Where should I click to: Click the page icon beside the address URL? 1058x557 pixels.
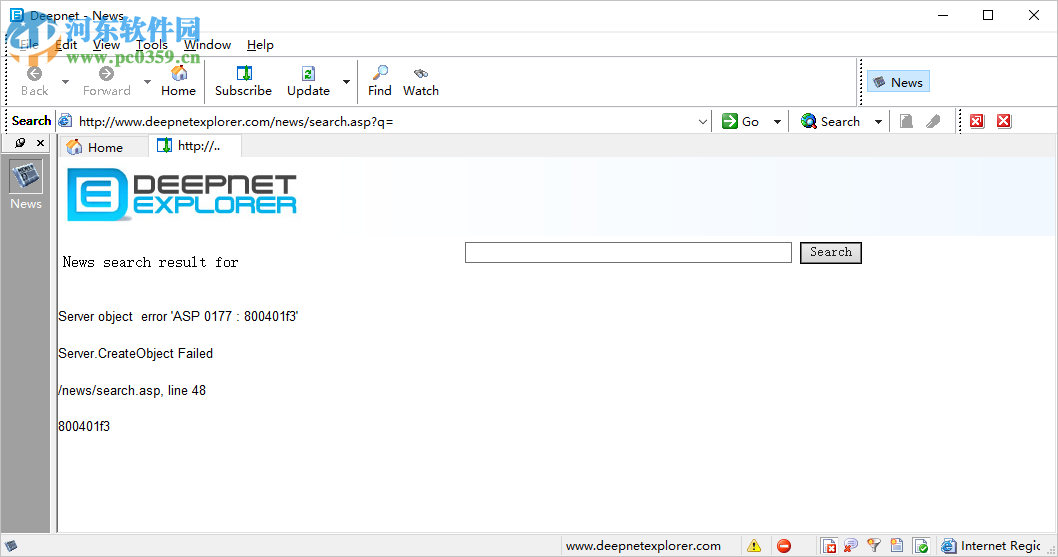point(65,122)
